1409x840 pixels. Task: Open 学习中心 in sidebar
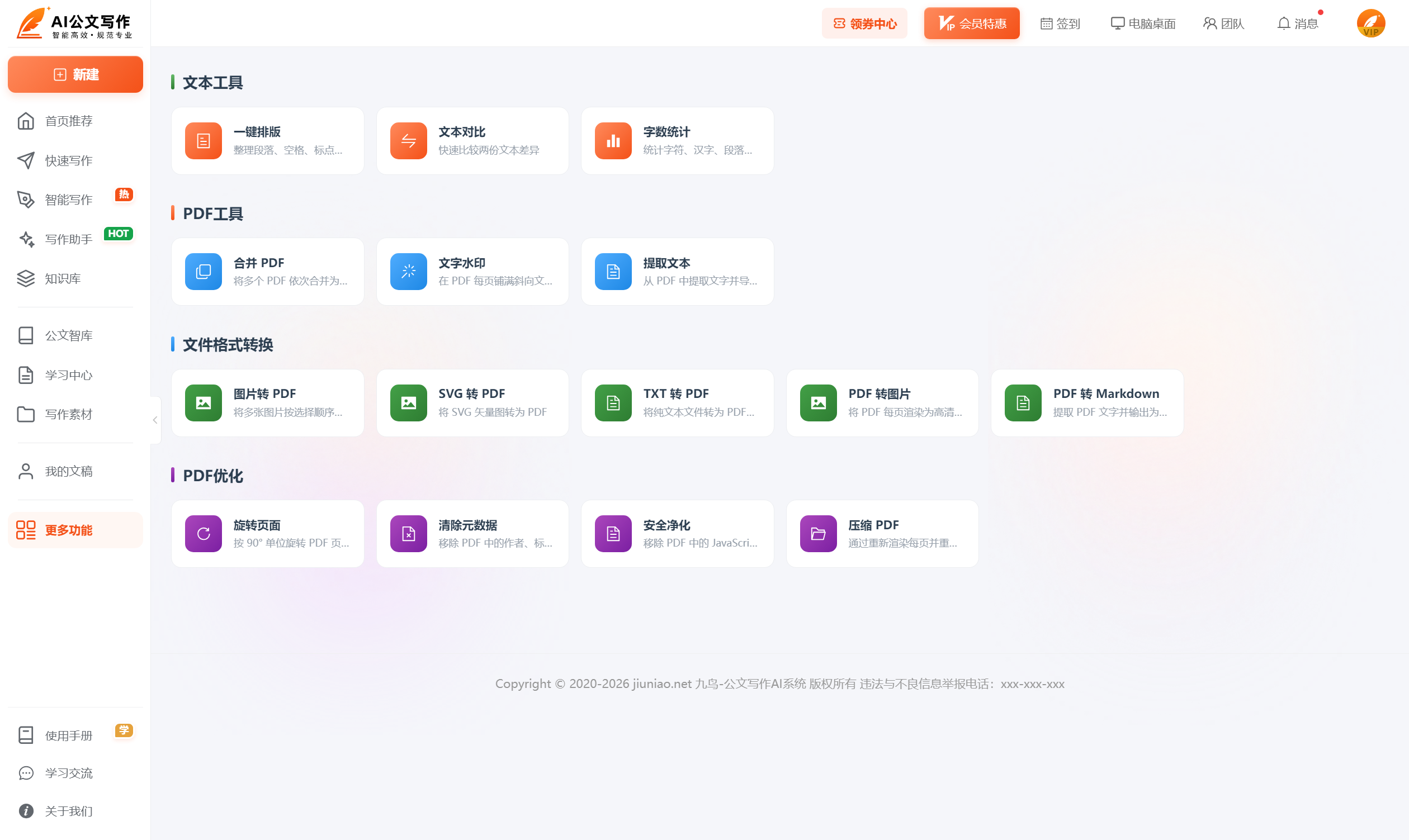click(75, 375)
